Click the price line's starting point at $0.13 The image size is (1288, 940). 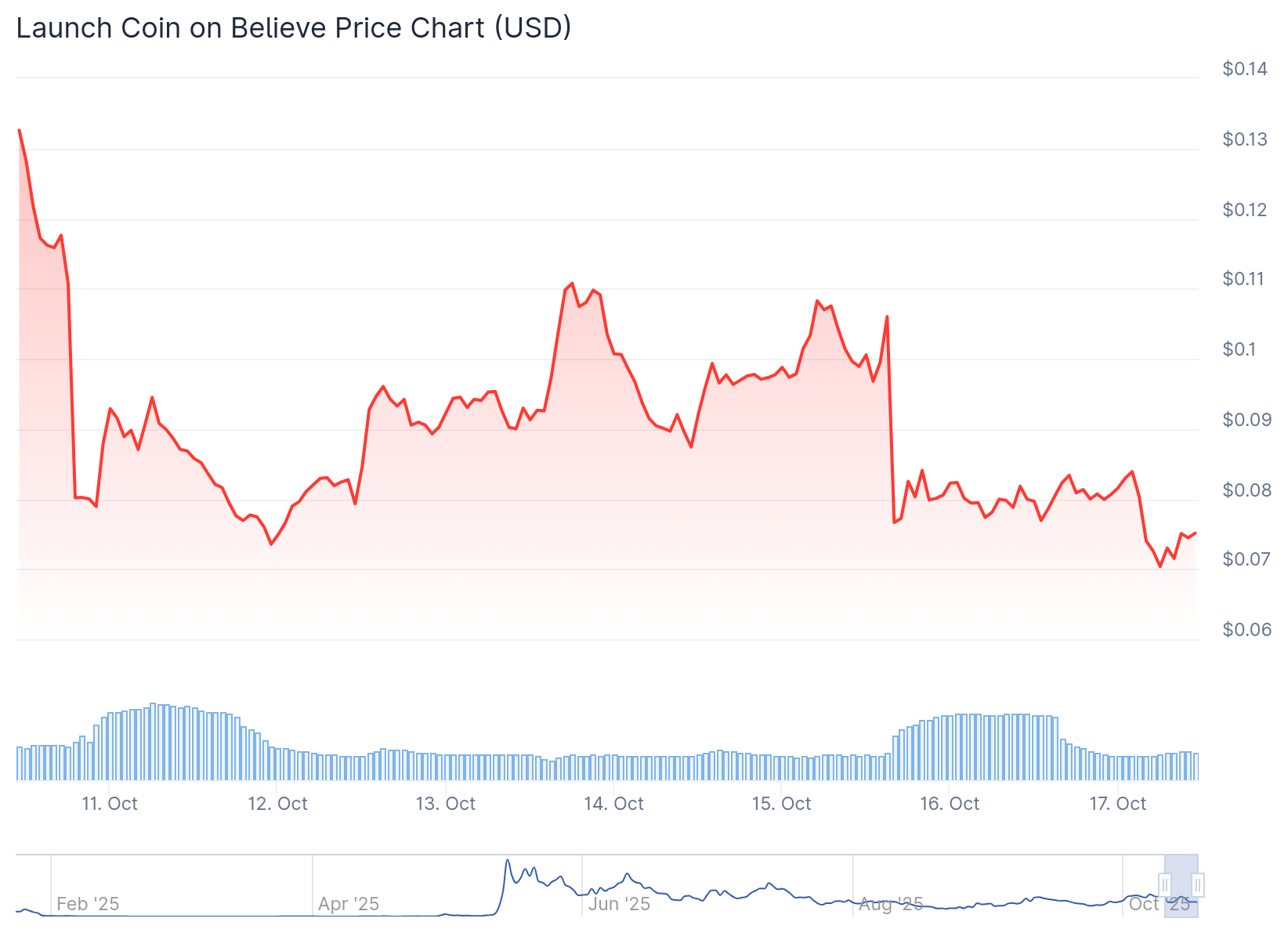(20, 130)
